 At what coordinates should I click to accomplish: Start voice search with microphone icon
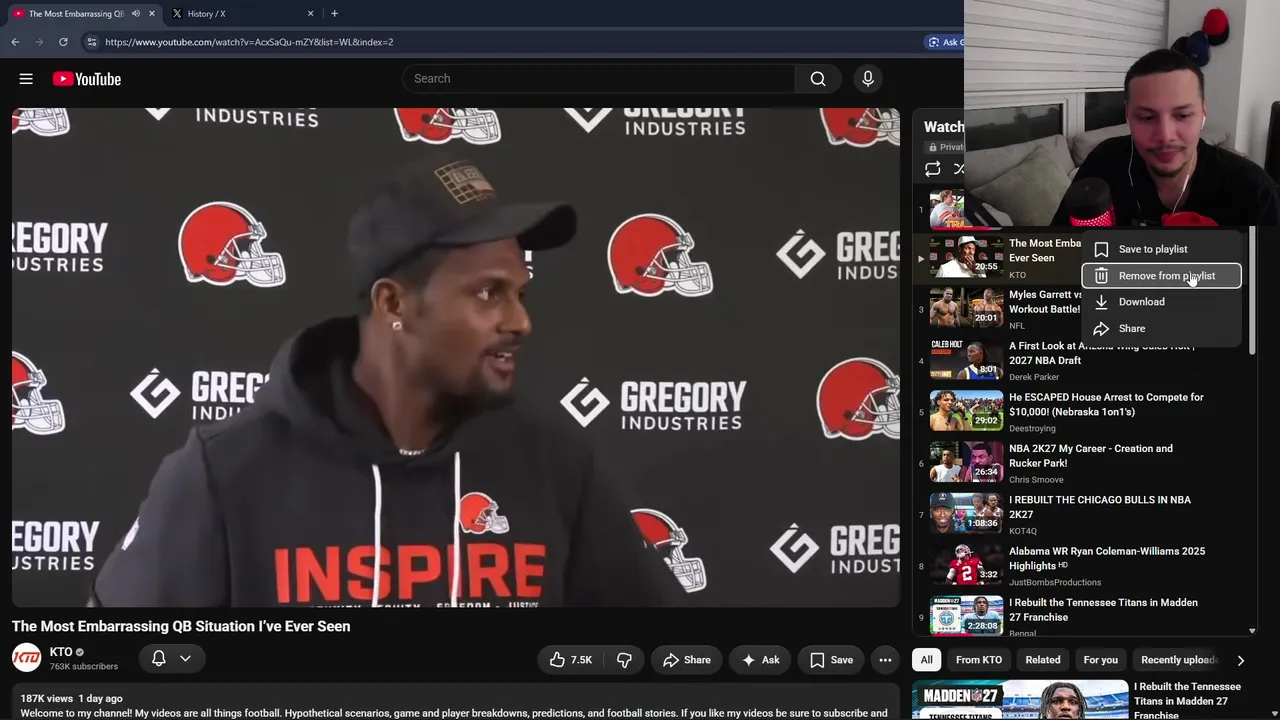(x=868, y=79)
